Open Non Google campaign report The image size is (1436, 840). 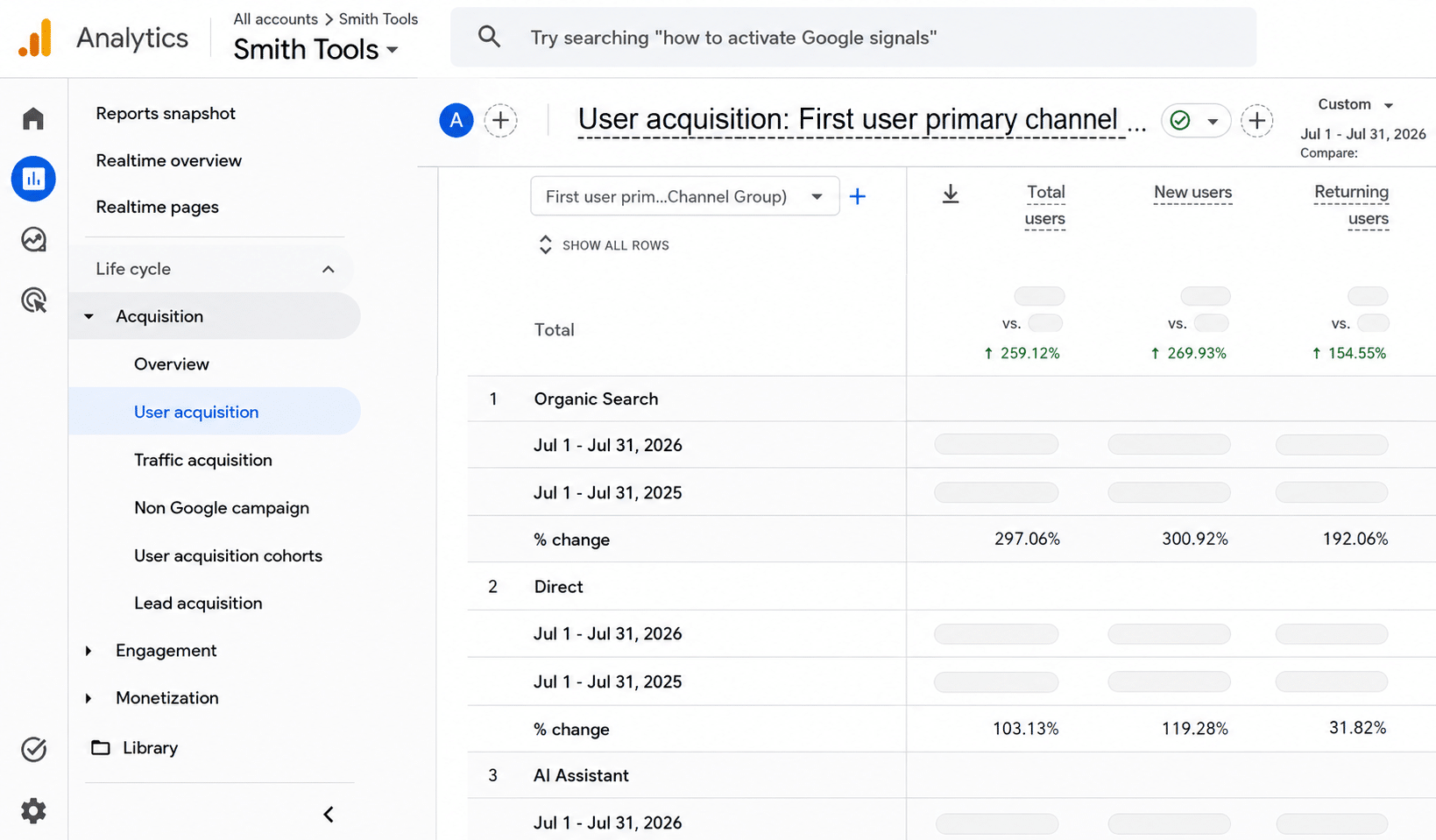(x=222, y=508)
